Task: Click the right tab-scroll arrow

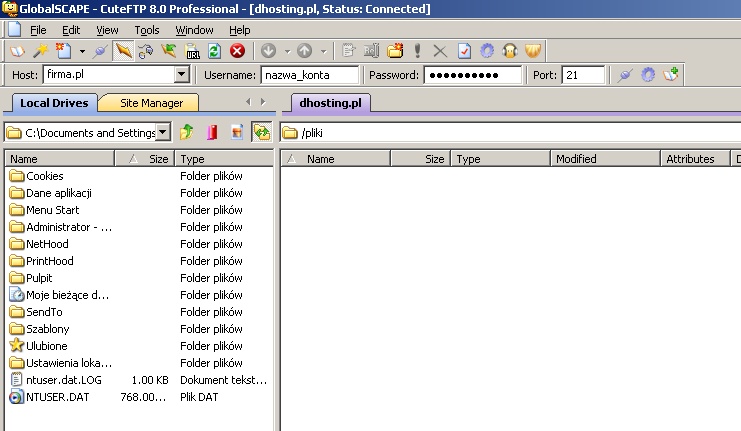Action: [x=263, y=102]
